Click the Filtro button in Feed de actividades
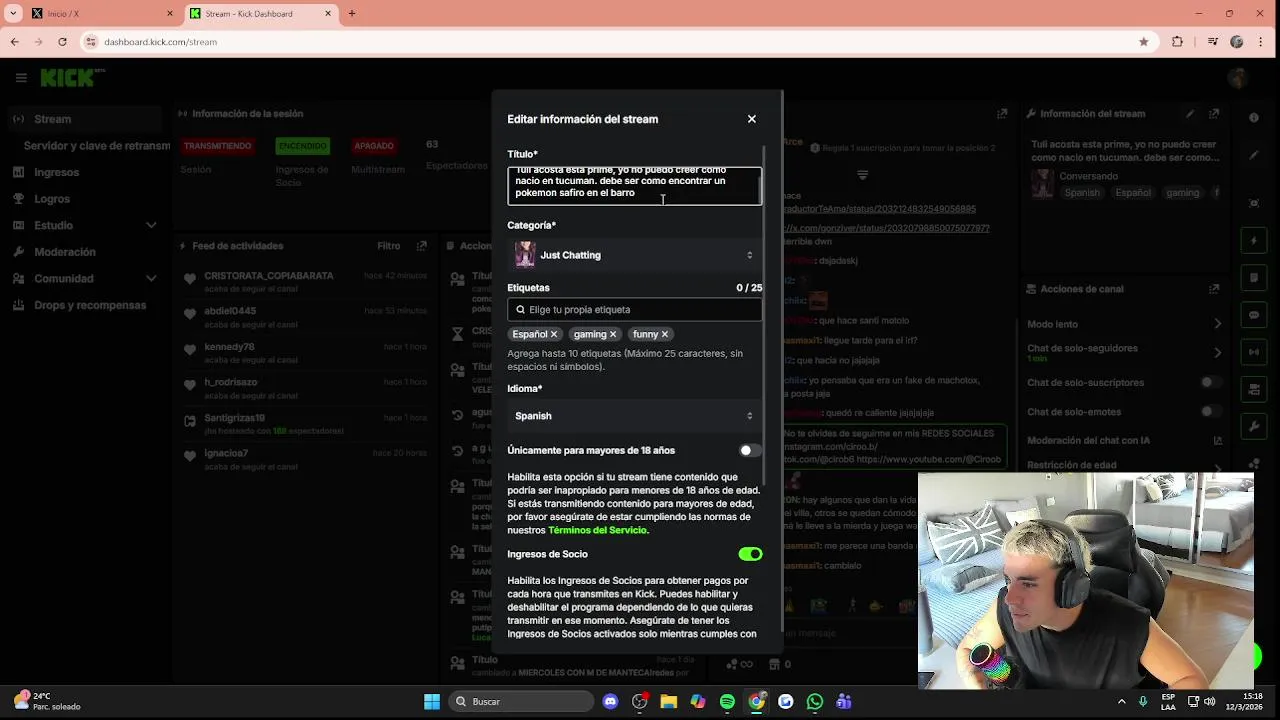This screenshot has width=1280, height=720. pos(388,246)
